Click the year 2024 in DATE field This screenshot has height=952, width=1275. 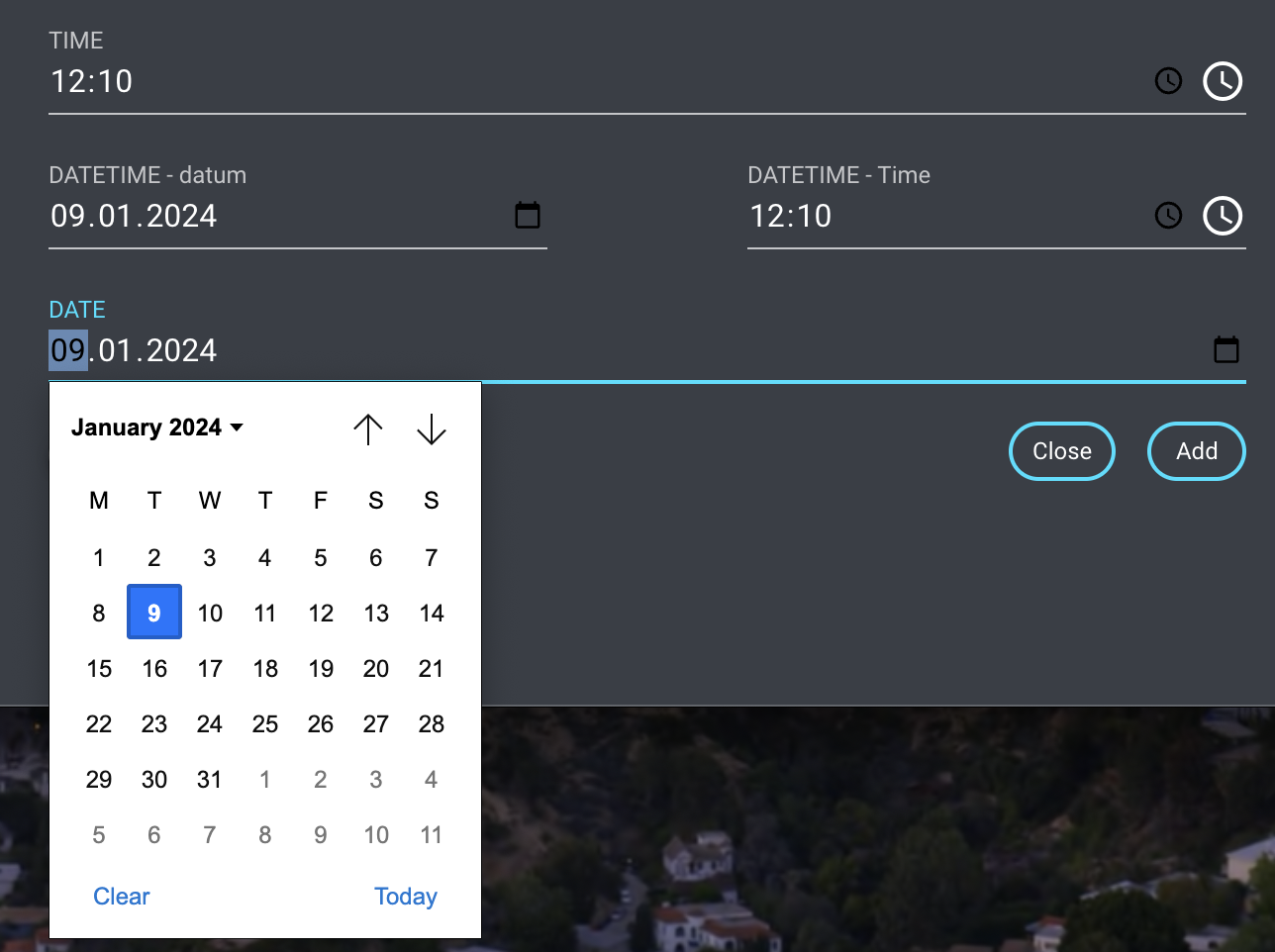pos(181,350)
